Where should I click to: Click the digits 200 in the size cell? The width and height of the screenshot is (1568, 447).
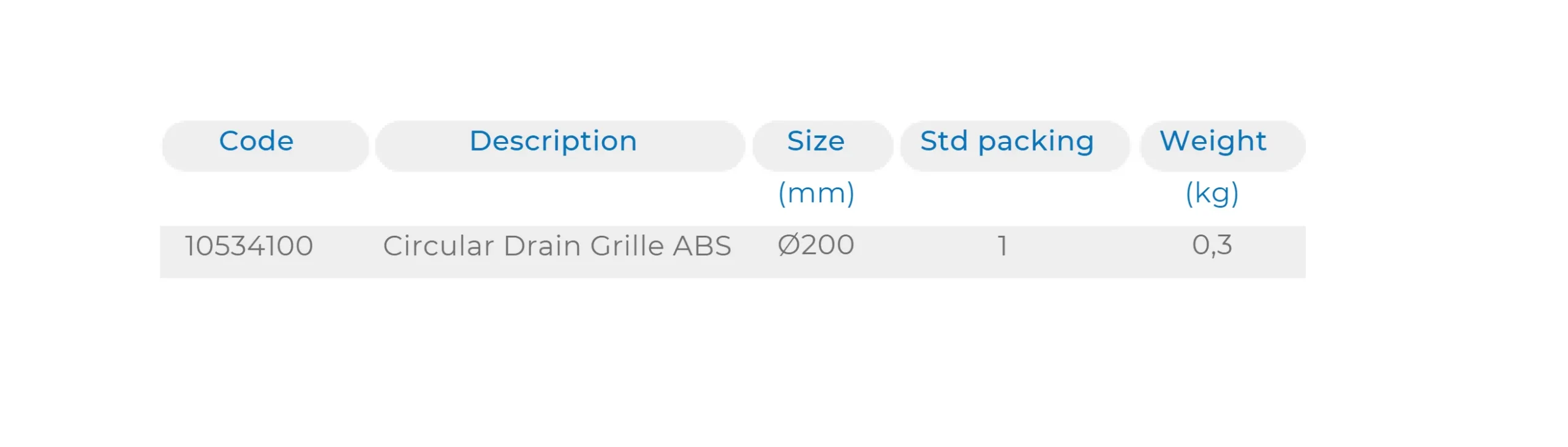pos(828,246)
